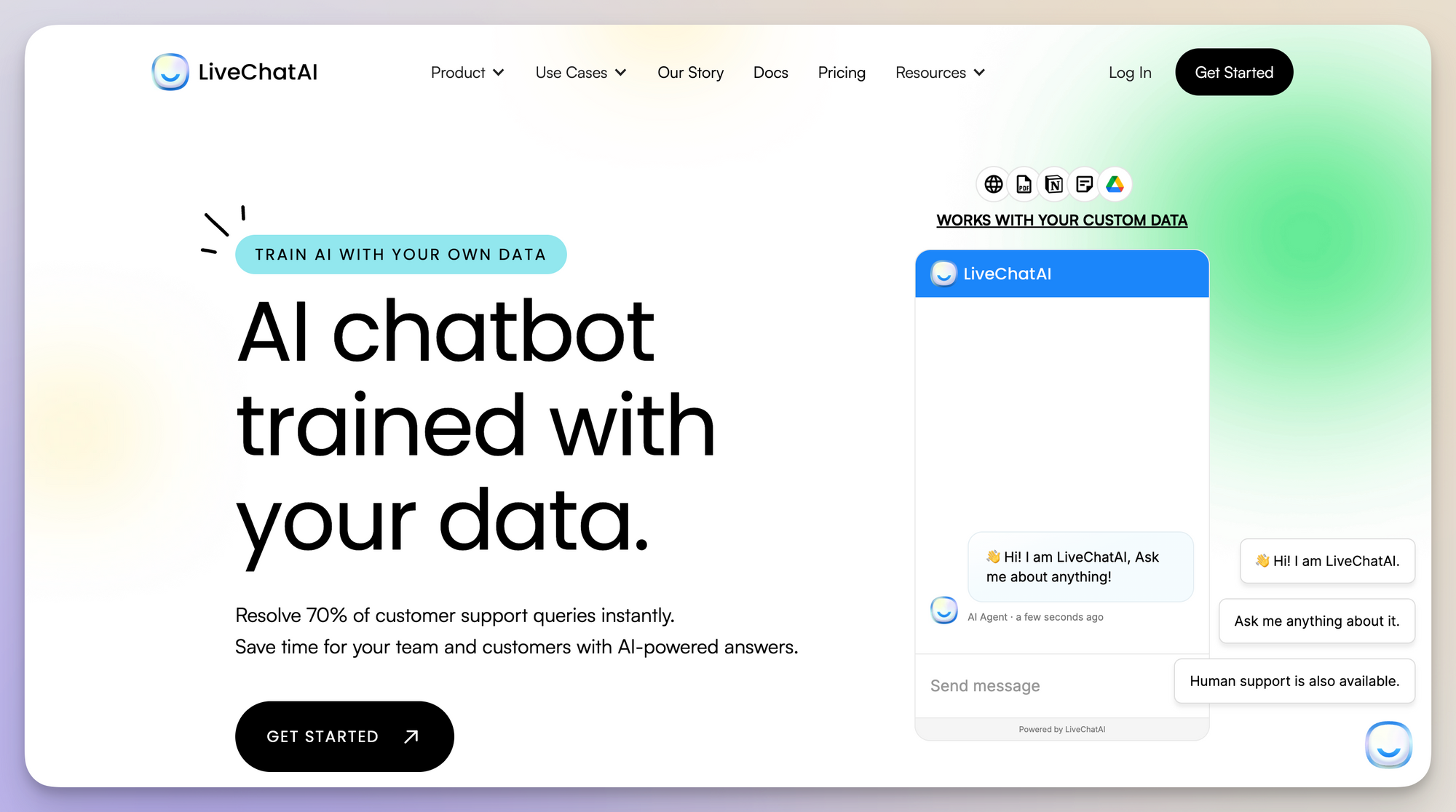Expand the Resources dropdown menu

coord(939,72)
